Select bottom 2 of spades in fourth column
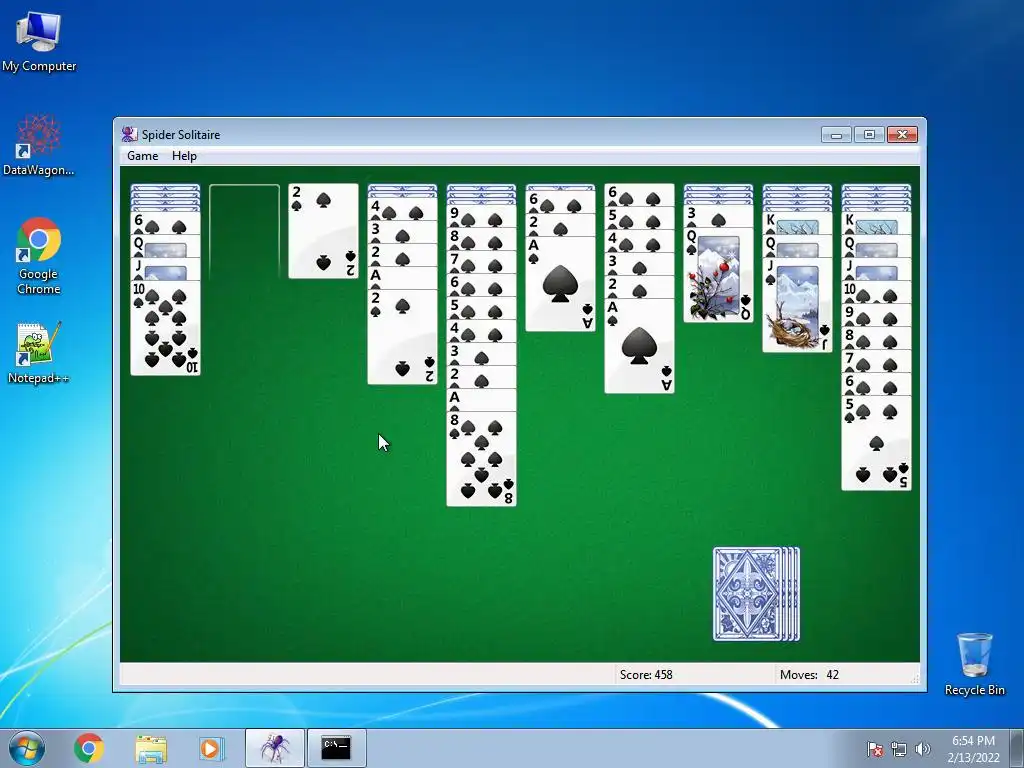1024x768 pixels. coord(402,336)
